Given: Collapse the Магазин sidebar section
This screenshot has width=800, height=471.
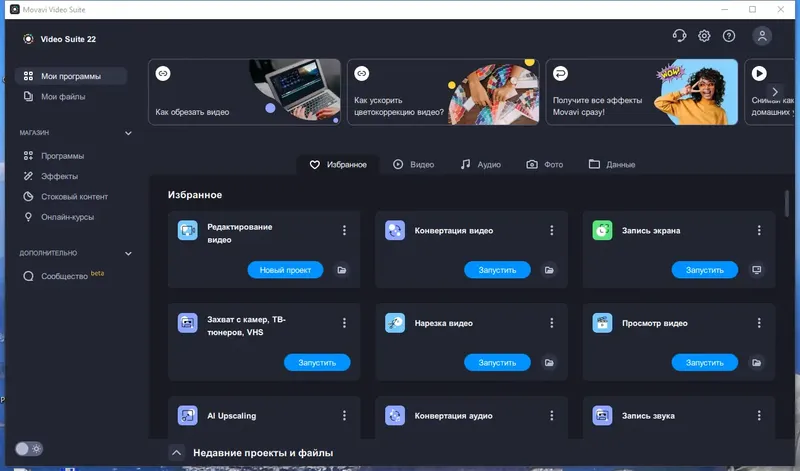Looking at the screenshot, I should point(128,133).
